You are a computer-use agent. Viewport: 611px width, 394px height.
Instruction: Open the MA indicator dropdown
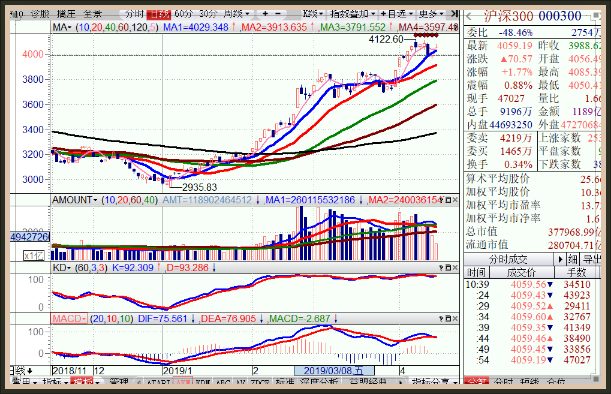62,27
